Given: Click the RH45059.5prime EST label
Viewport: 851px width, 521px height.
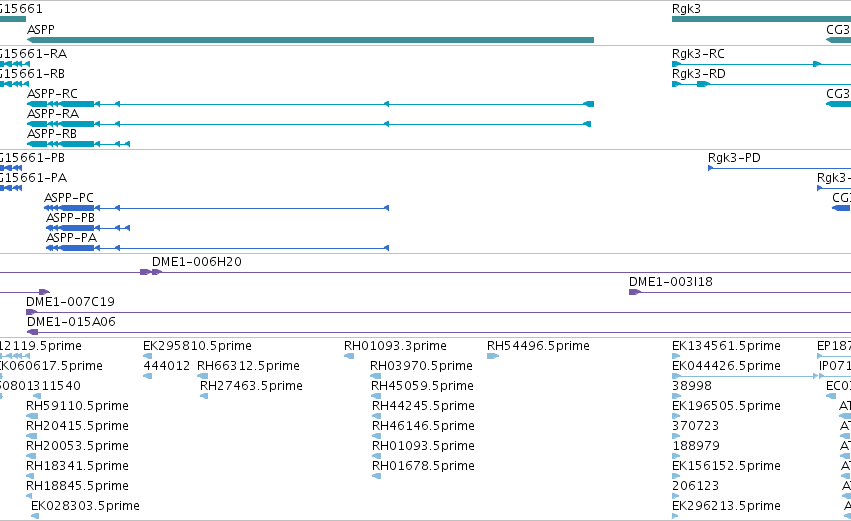Looking at the screenshot, I should 422,386.
